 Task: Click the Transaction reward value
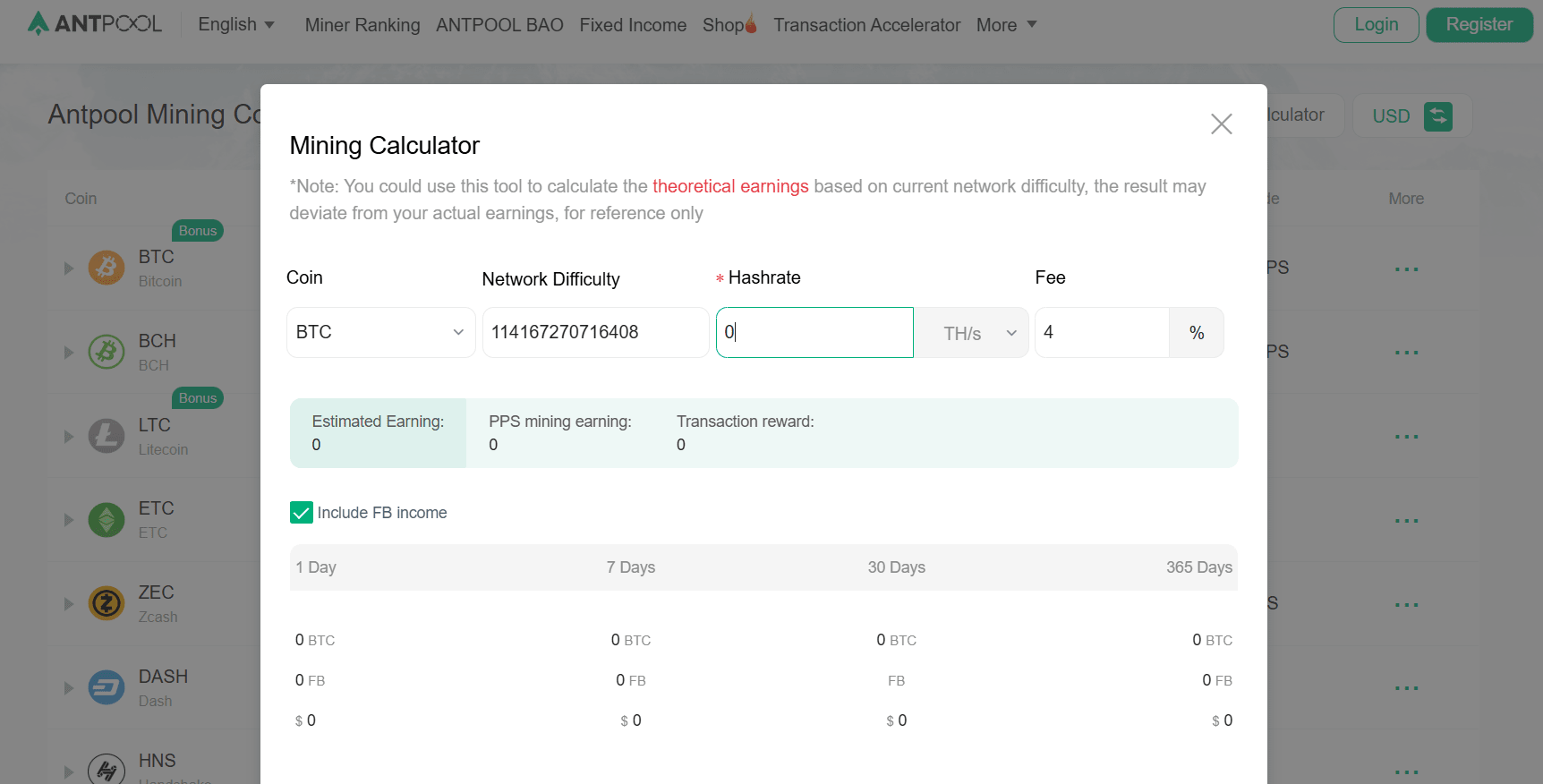(681, 445)
